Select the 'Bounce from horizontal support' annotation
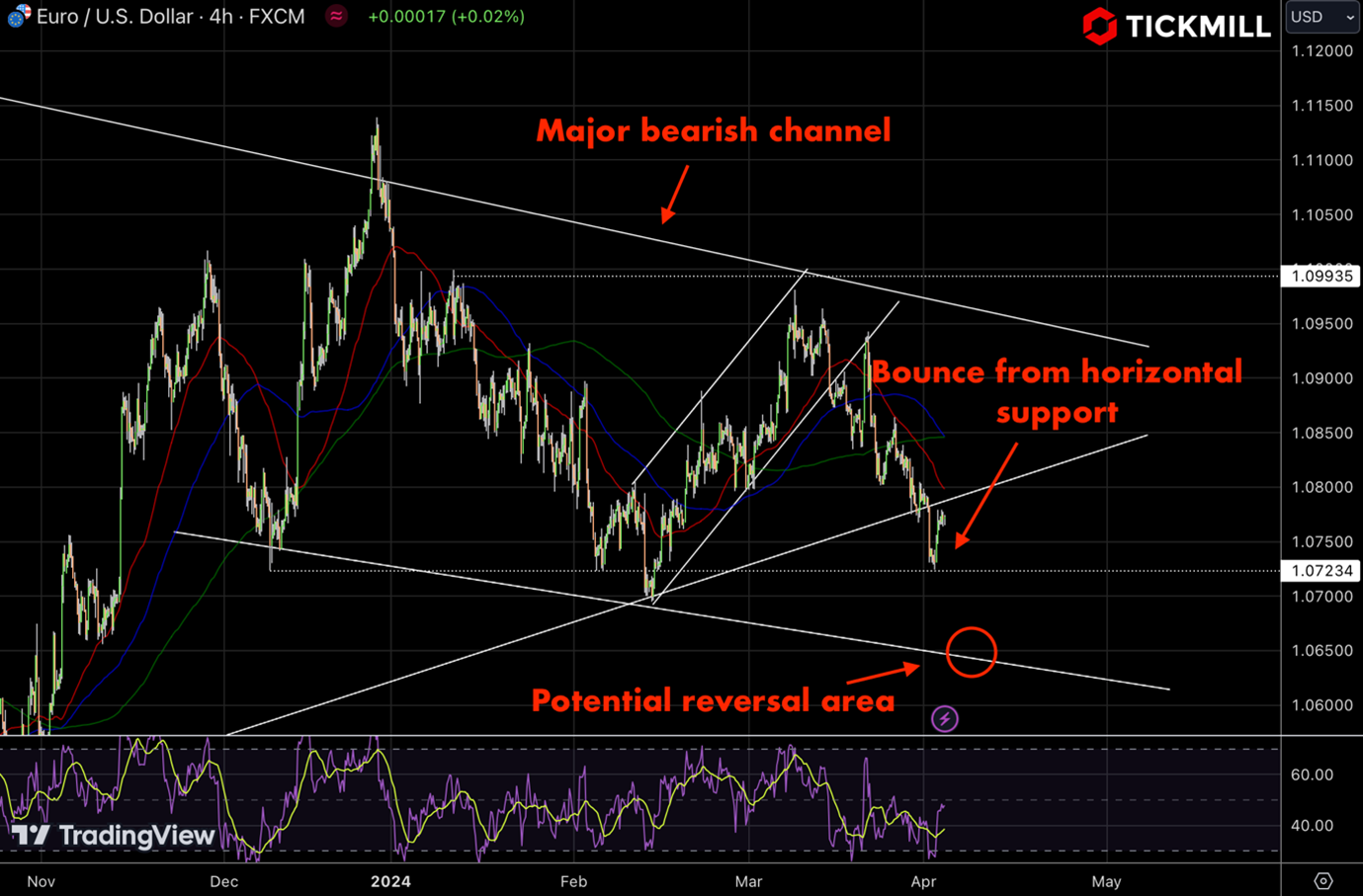 pyautogui.click(x=1057, y=391)
